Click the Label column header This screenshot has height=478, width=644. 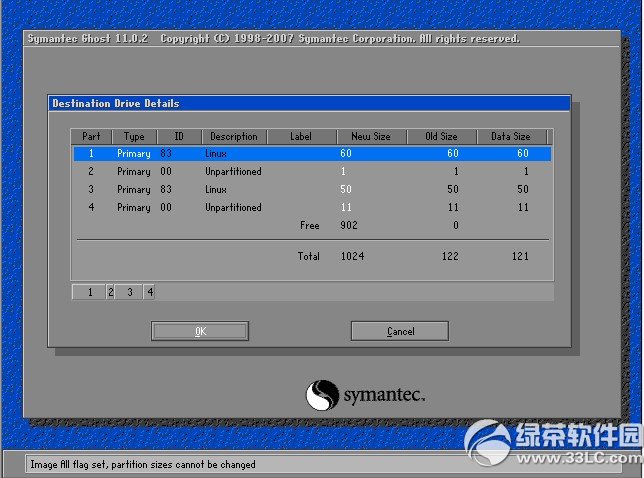(301, 136)
